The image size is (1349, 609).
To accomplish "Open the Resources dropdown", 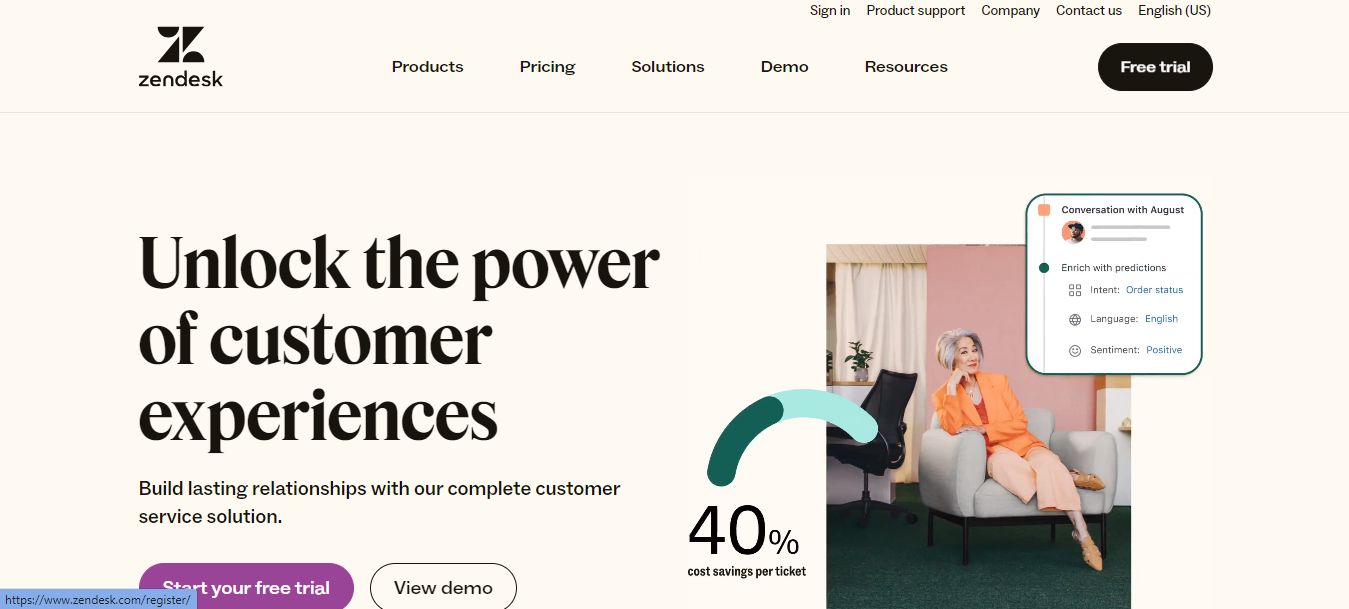I will point(906,67).
